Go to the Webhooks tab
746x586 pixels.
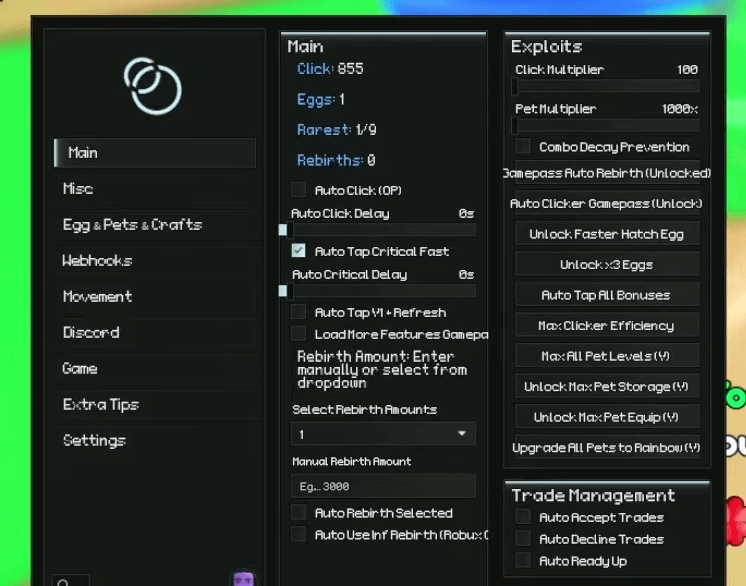coord(155,261)
